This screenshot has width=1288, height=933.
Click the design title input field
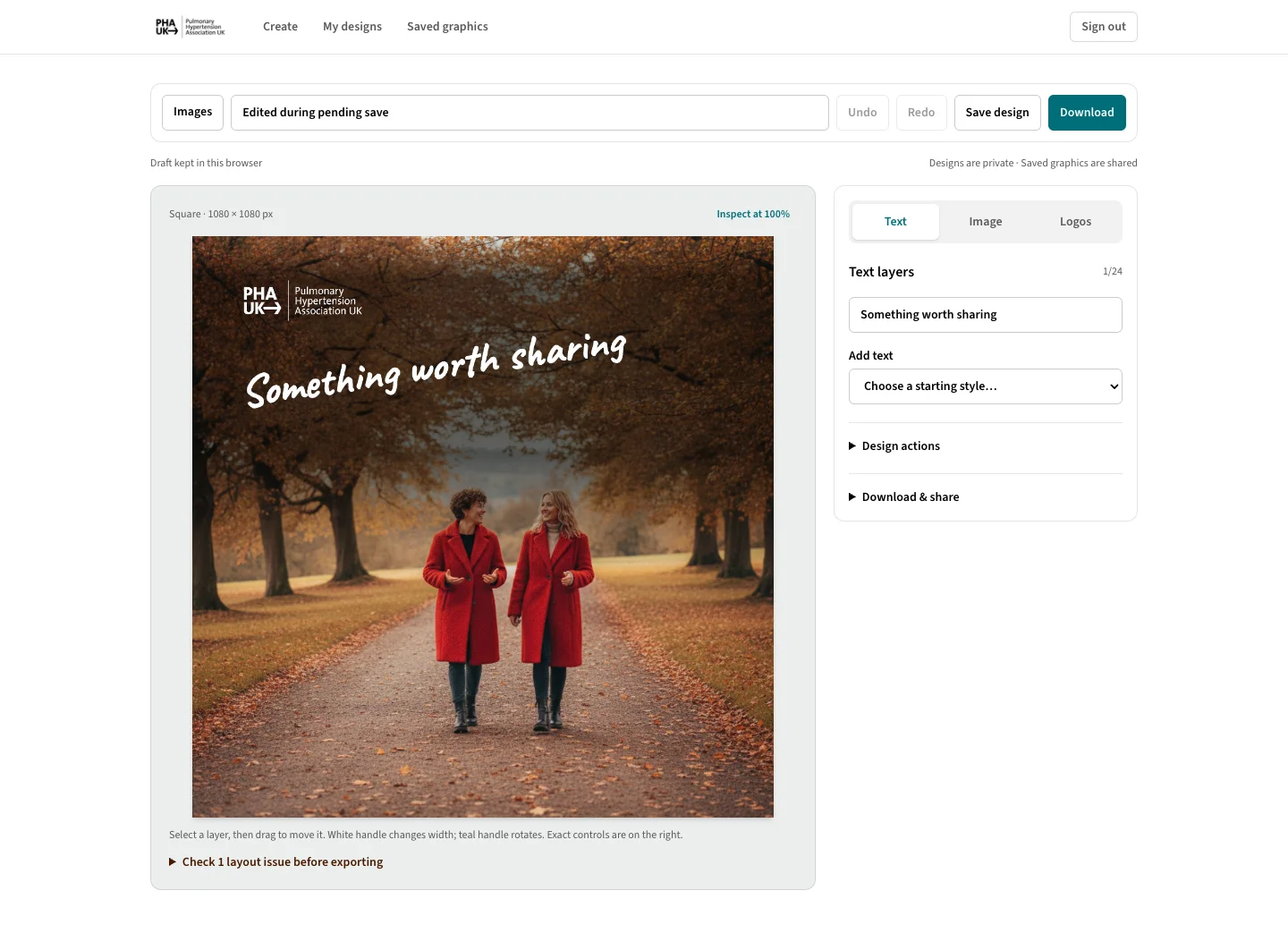point(530,113)
